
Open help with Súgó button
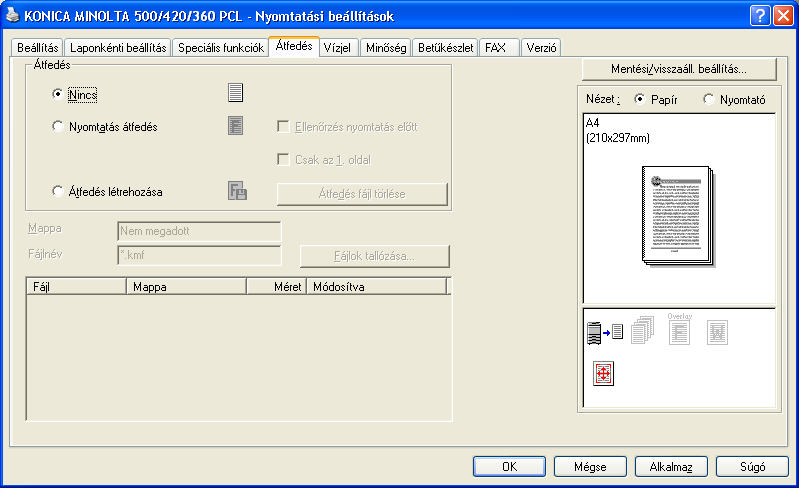tap(752, 467)
